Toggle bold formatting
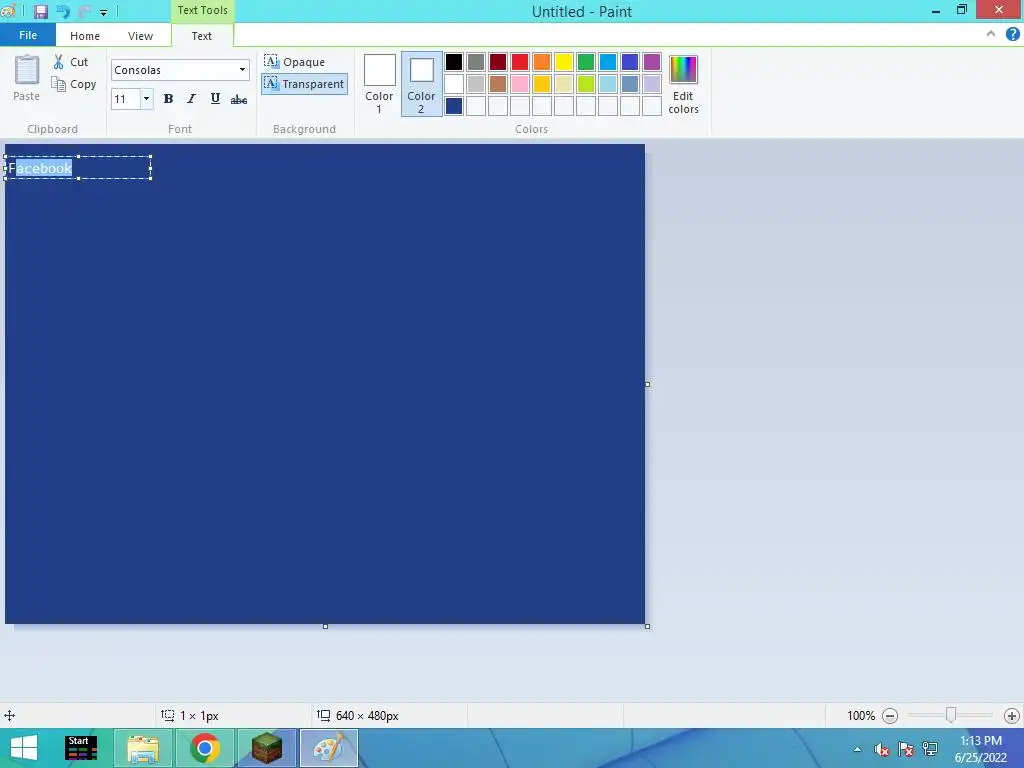The height and width of the screenshot is (768, 1024). [168, 99]
